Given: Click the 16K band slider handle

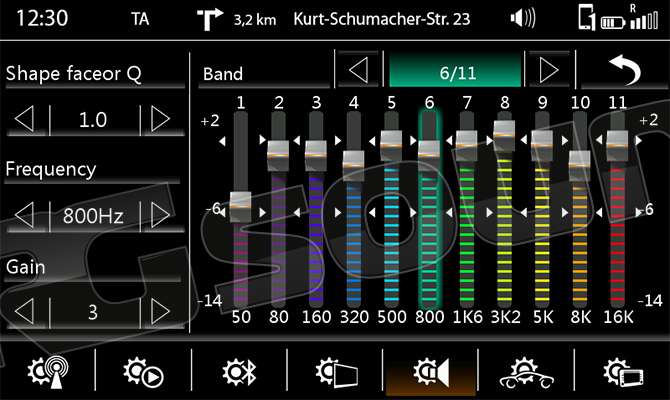Looking at the screenshot, I should [617, 145].
